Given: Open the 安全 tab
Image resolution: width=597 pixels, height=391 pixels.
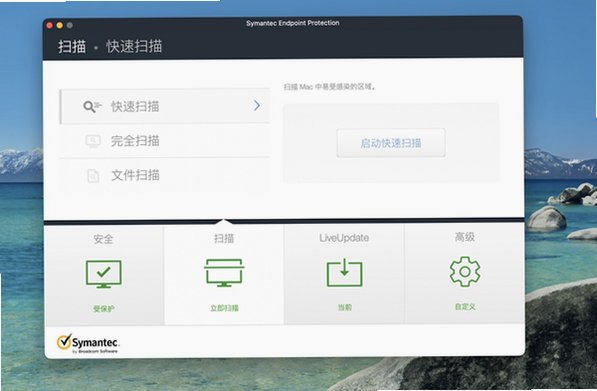Looking at the screenshot, I should (x=104, y=274).
